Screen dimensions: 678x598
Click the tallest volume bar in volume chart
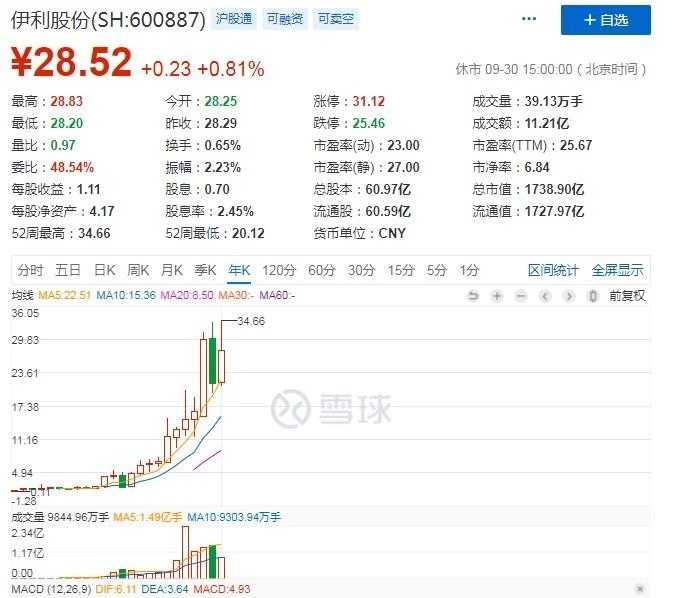click(185, 552)
